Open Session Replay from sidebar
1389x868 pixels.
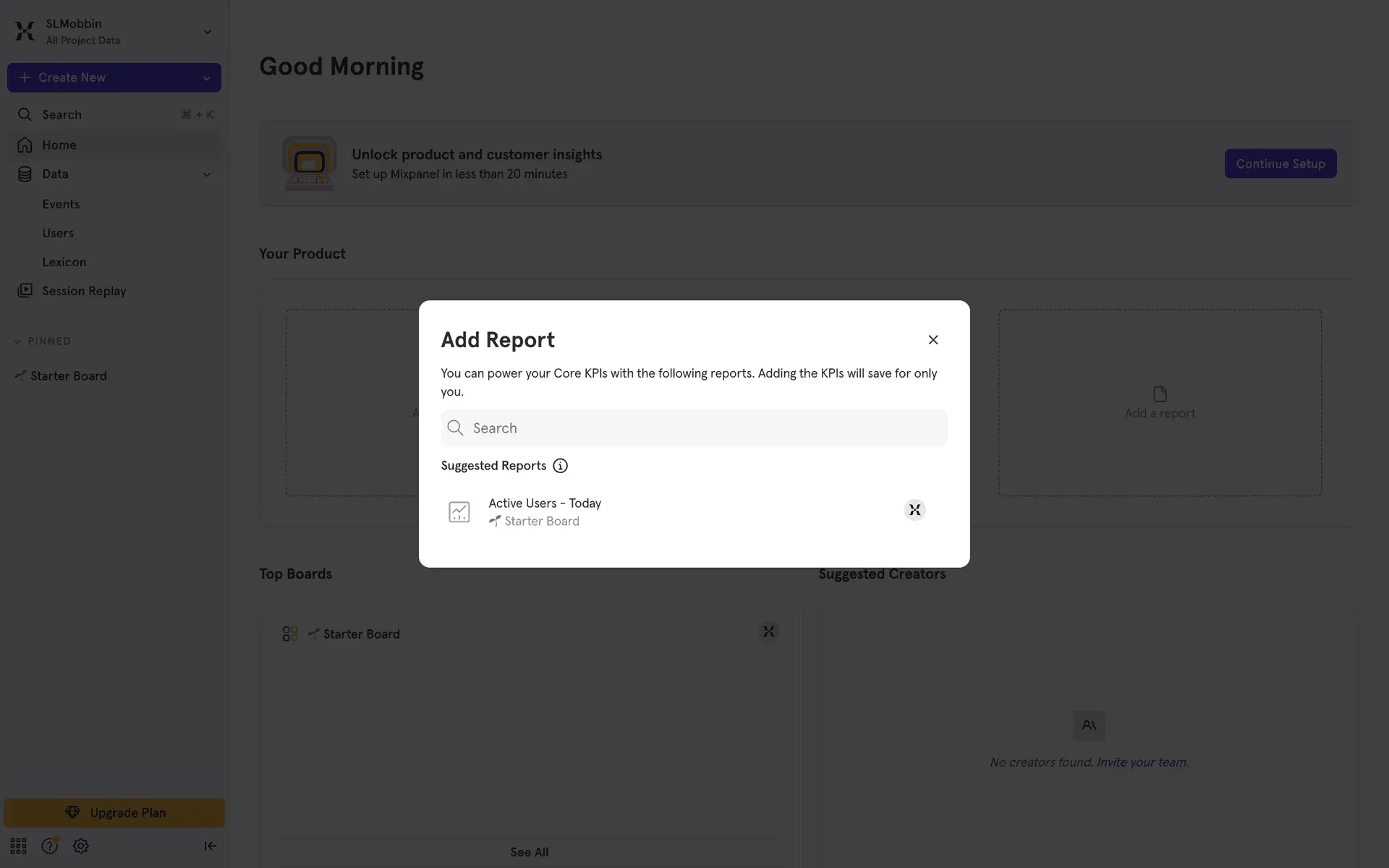(x=84, y=291)
